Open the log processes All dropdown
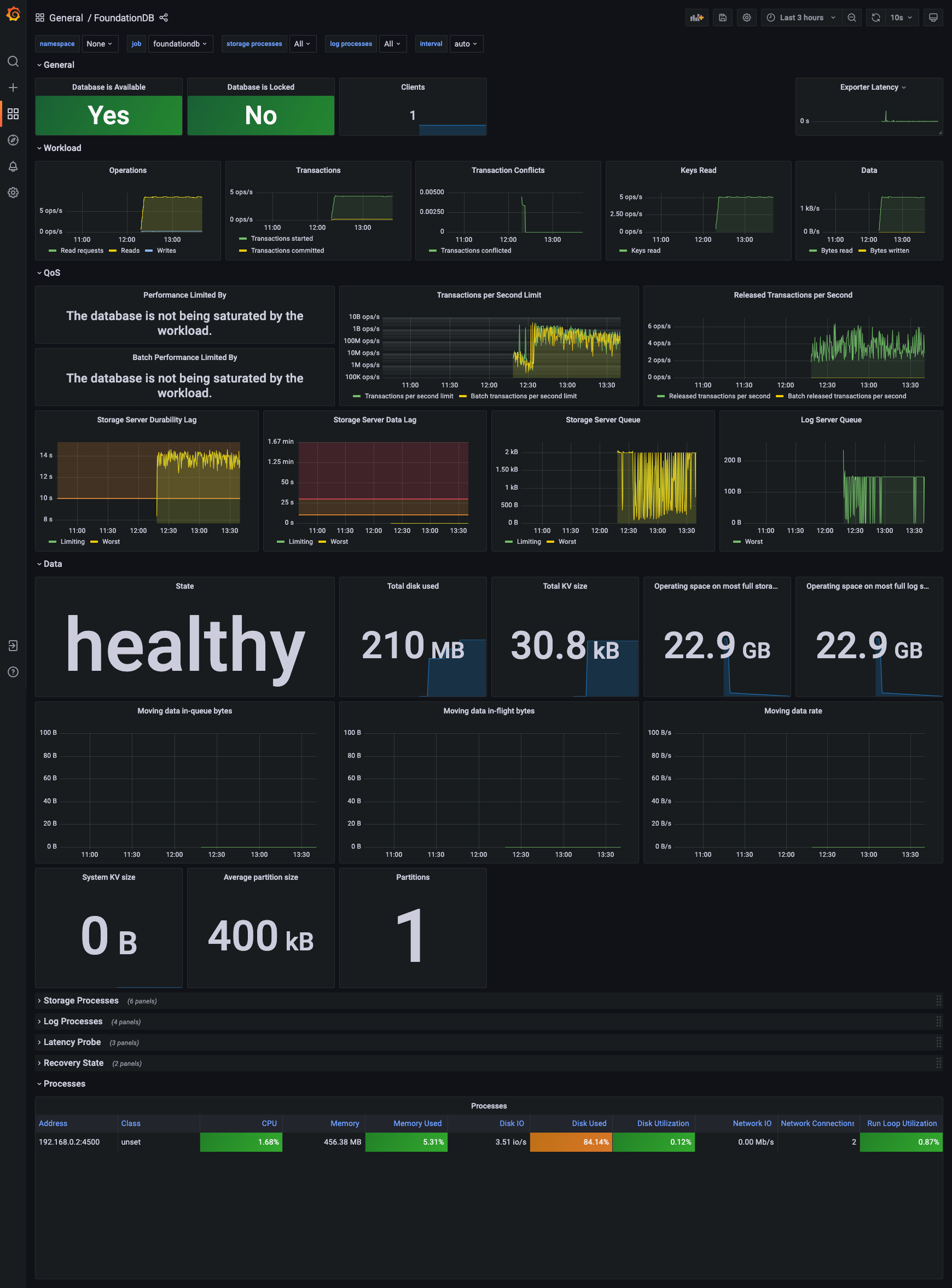 coord(392,44)
